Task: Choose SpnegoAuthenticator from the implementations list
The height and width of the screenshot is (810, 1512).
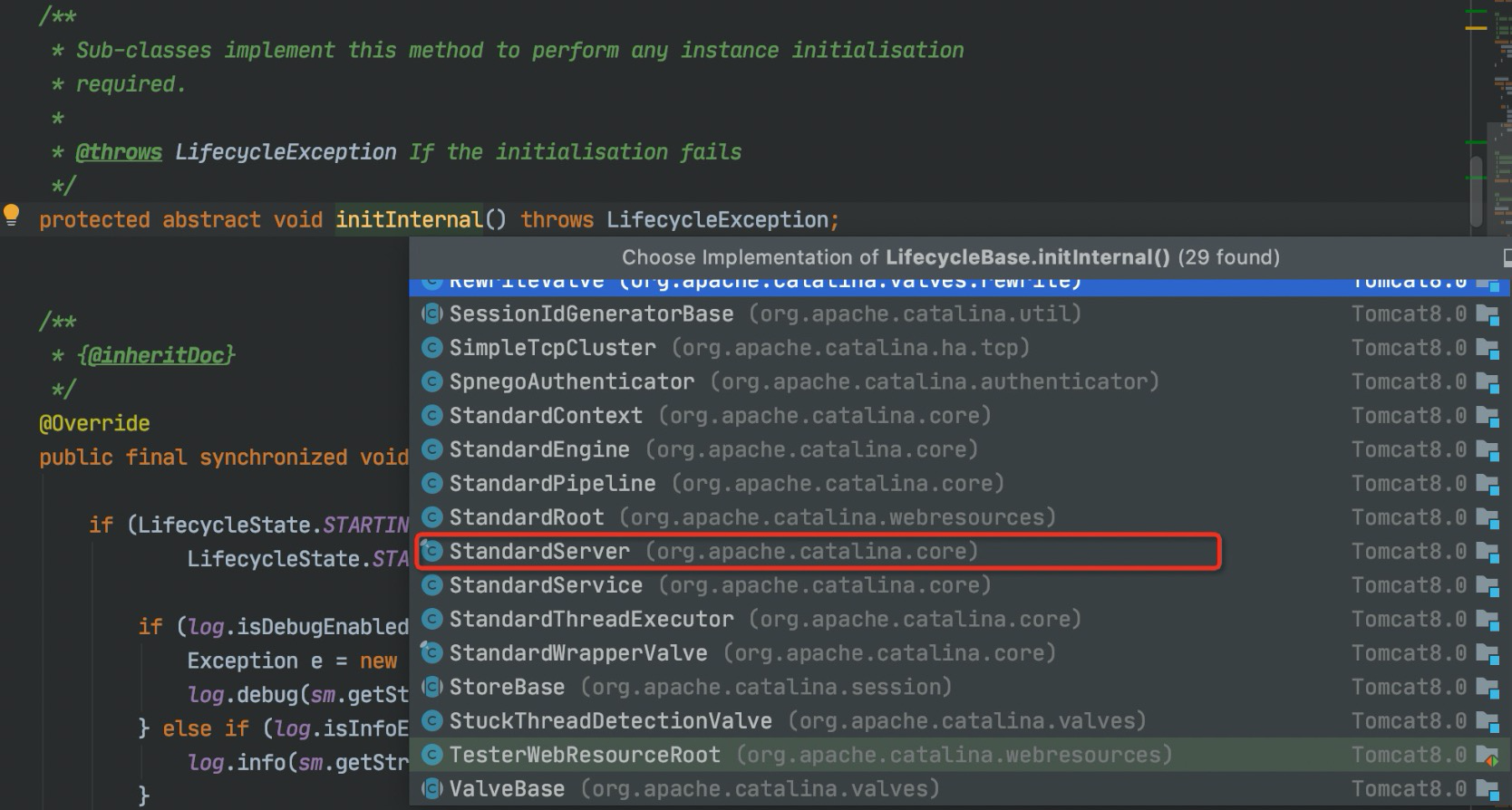Action: point(961,381)
